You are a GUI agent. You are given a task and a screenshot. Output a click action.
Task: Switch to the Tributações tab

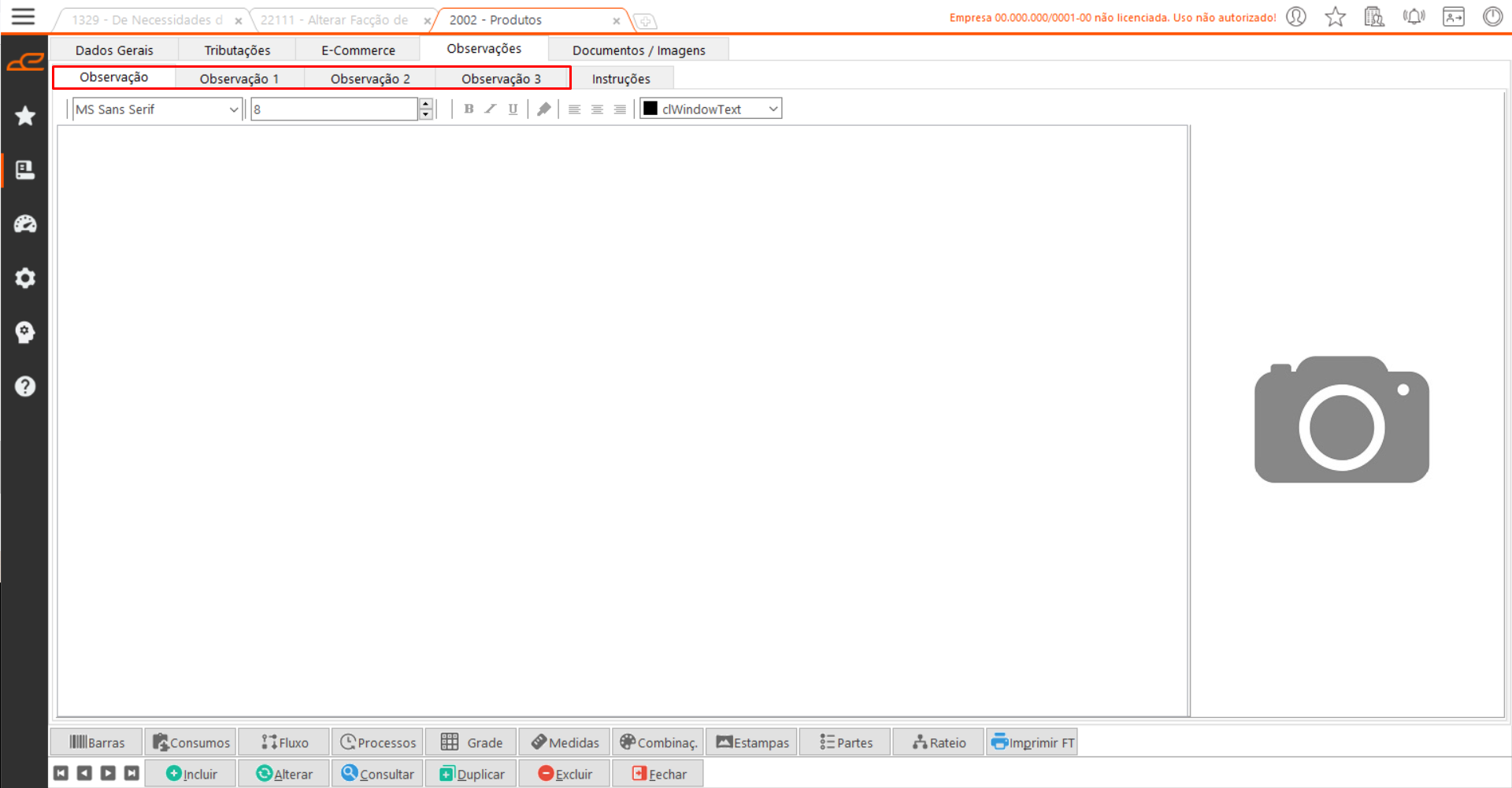point(237,50)
